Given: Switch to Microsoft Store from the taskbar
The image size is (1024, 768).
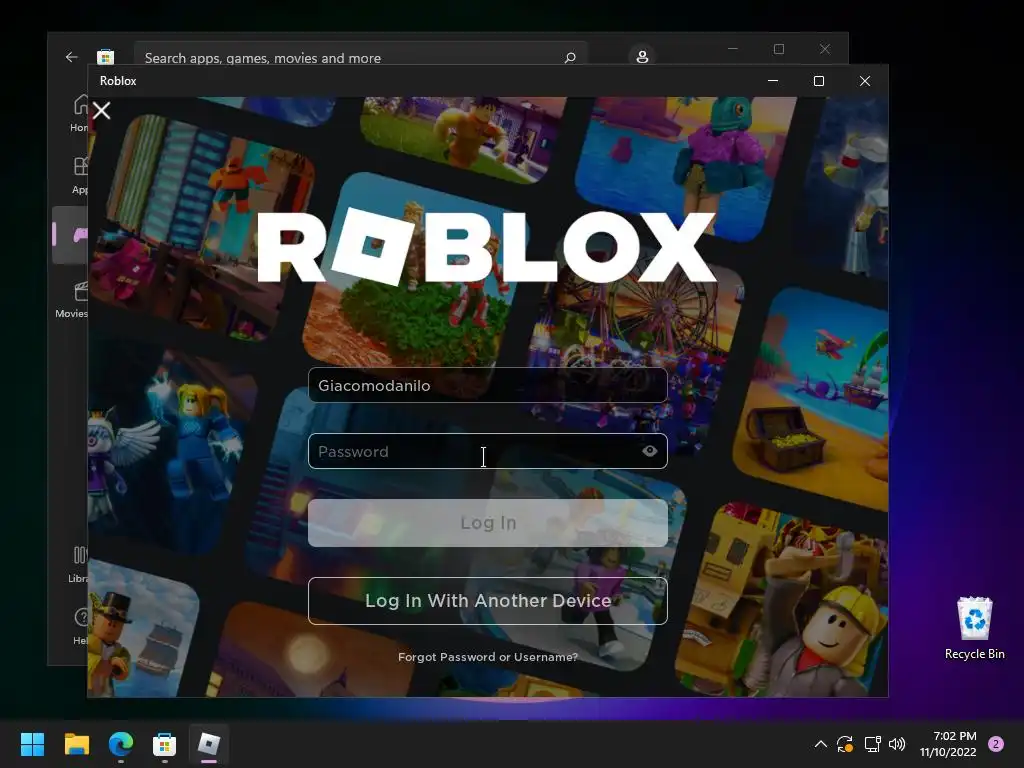Looking at the screenshot, I should click(x=165, y=743).
